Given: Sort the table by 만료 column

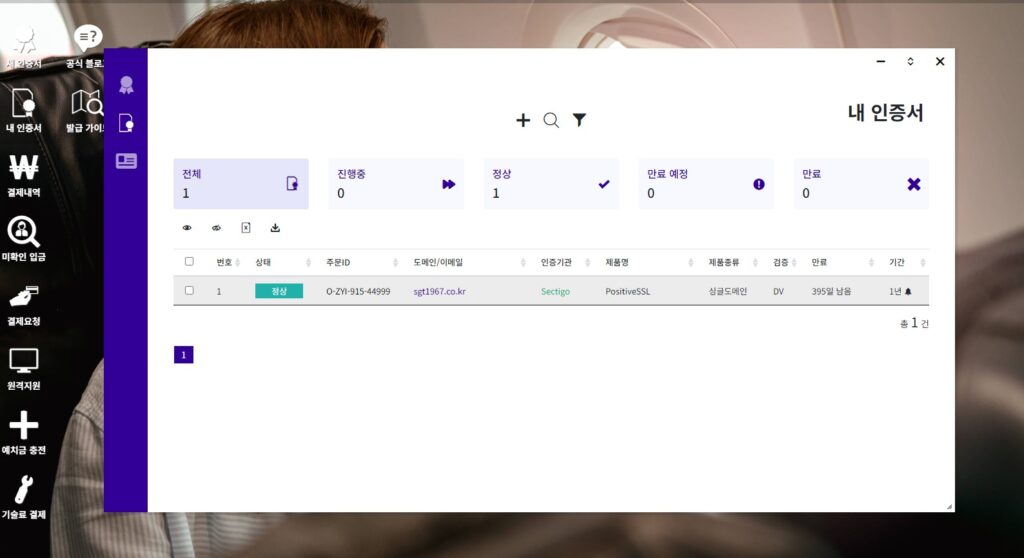Looking at the screenshot, I should (819, 262).
